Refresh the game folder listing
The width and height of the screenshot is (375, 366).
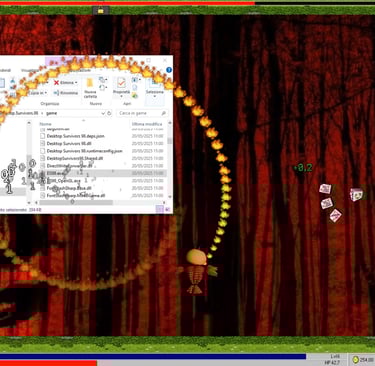point(109,113)
